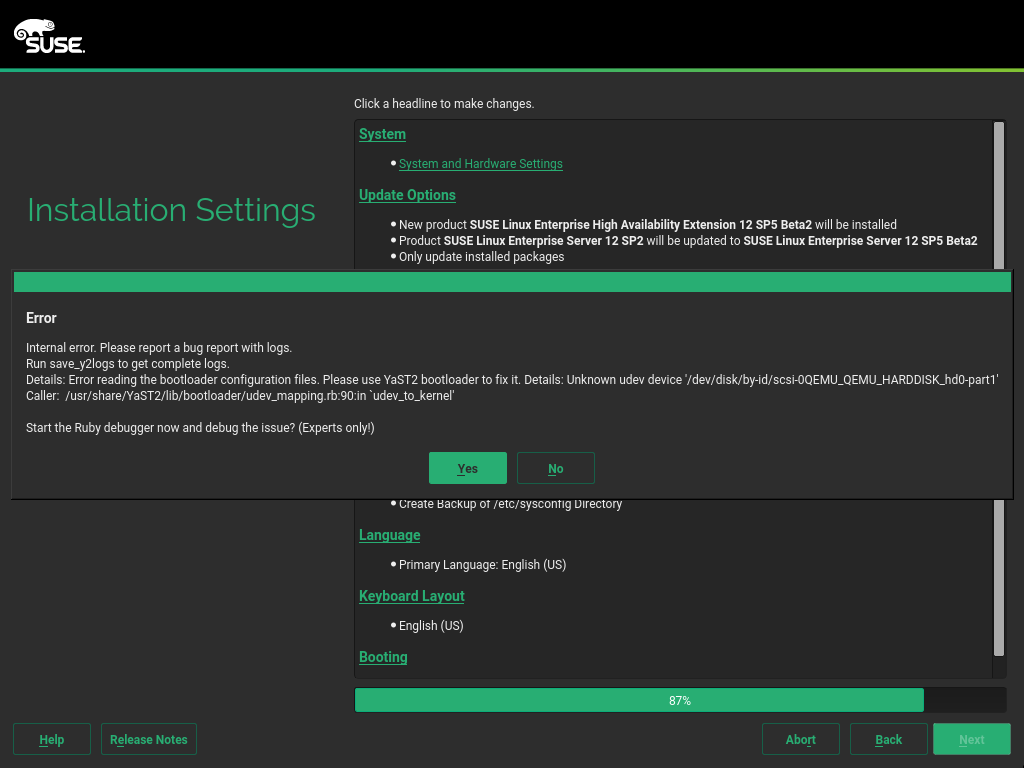1024x768 pixels.
Task: Click the Installation Settings heading
Action: 171,210
